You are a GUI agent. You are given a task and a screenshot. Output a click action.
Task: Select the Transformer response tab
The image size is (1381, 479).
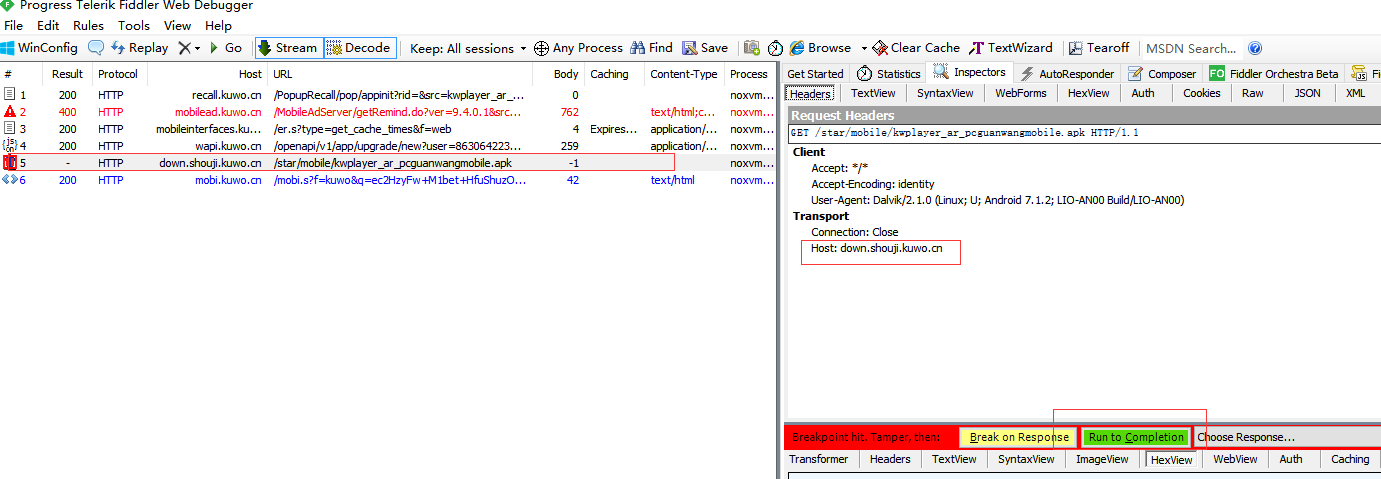[818, 459]
